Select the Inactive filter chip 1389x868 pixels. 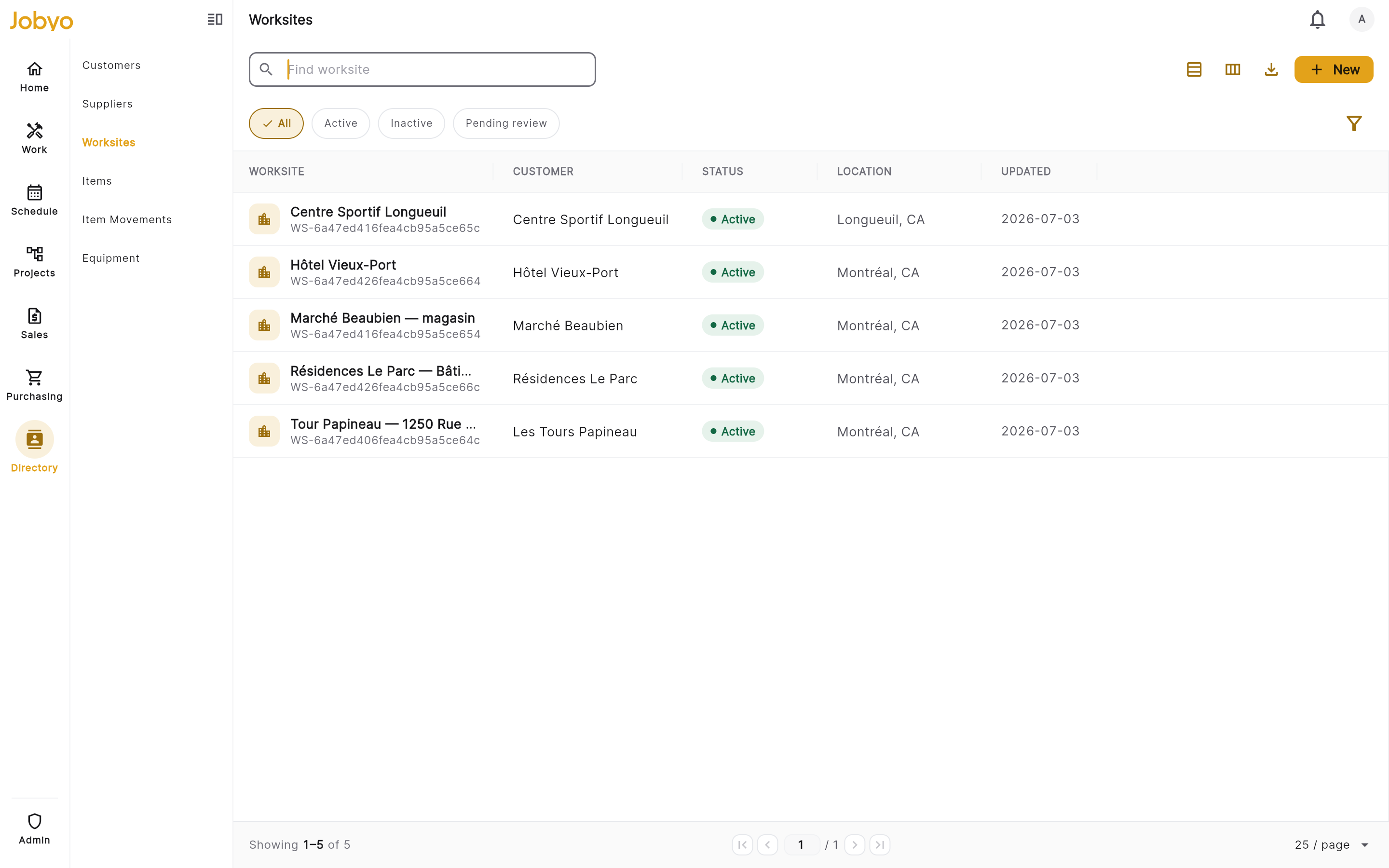(411, 123)
